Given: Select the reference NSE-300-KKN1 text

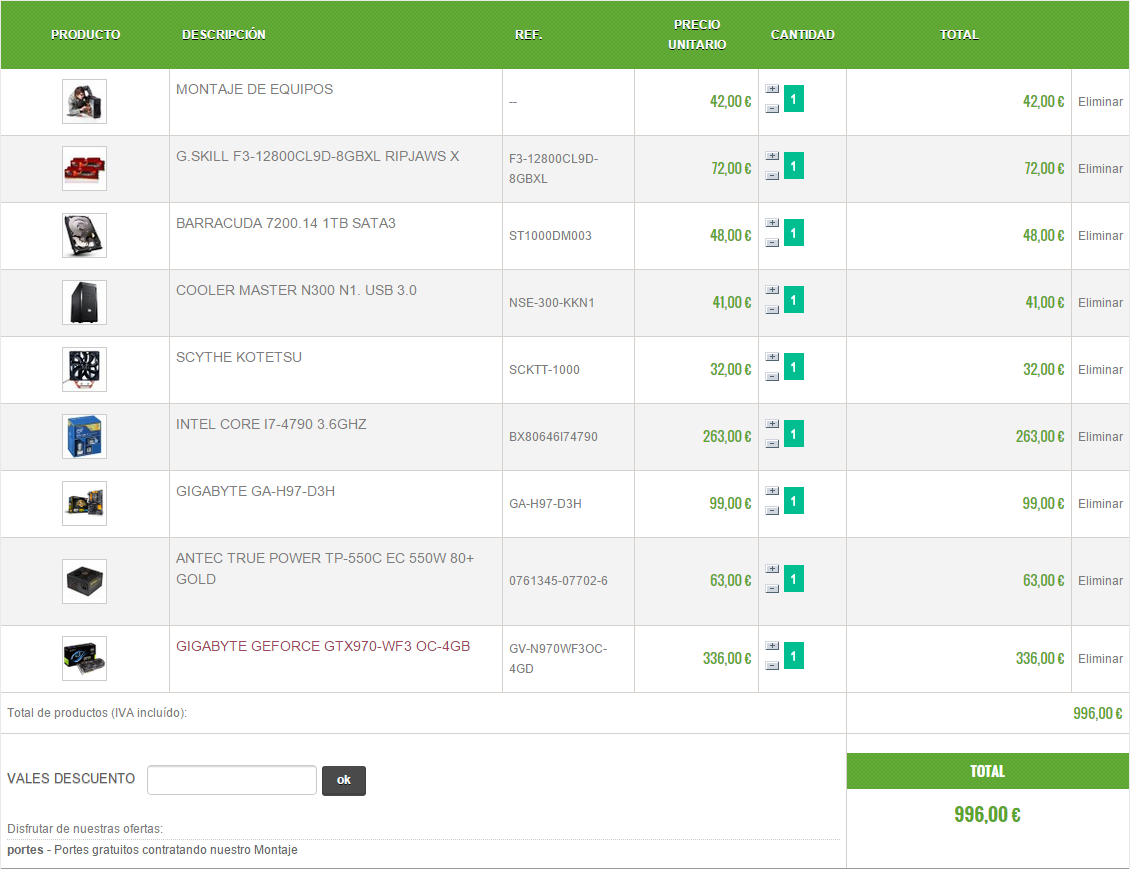Looking at the screenshot, I should pos(552,303).
